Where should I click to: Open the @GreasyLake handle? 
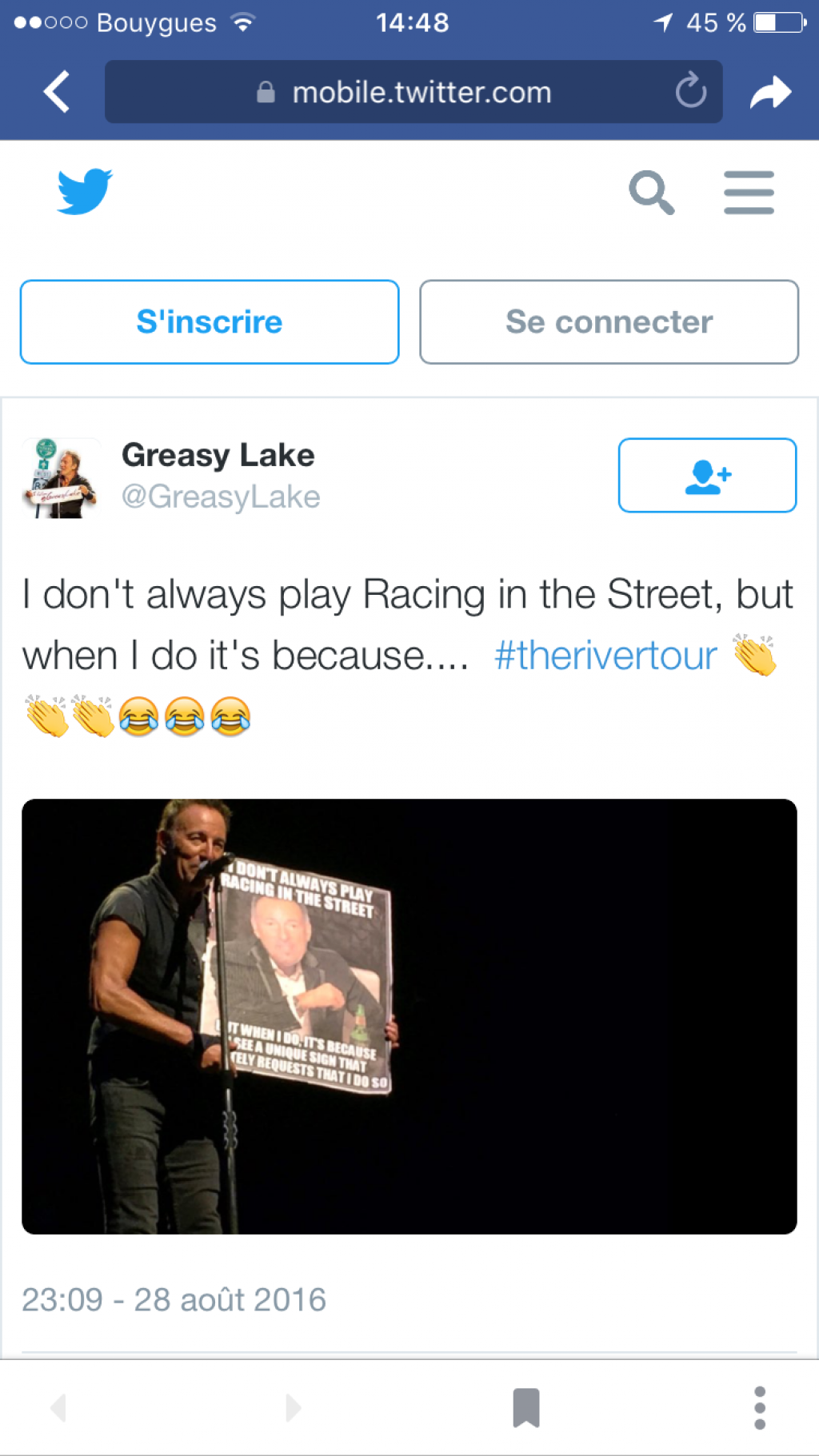pos(221,497)
